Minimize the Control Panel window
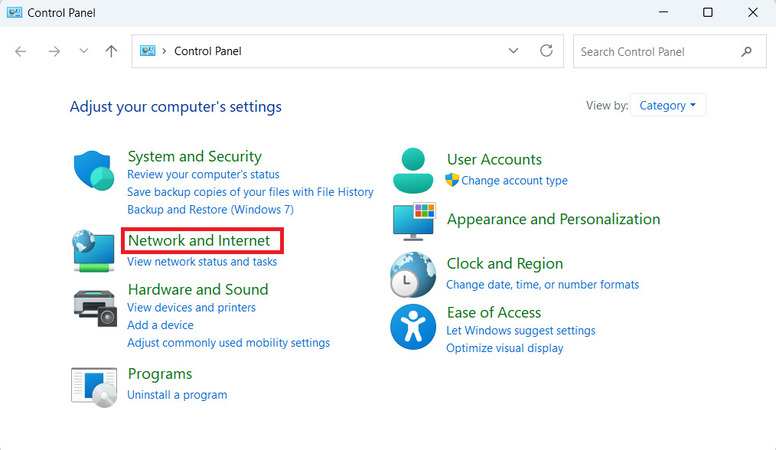776x450 pixels. [663, 12]
